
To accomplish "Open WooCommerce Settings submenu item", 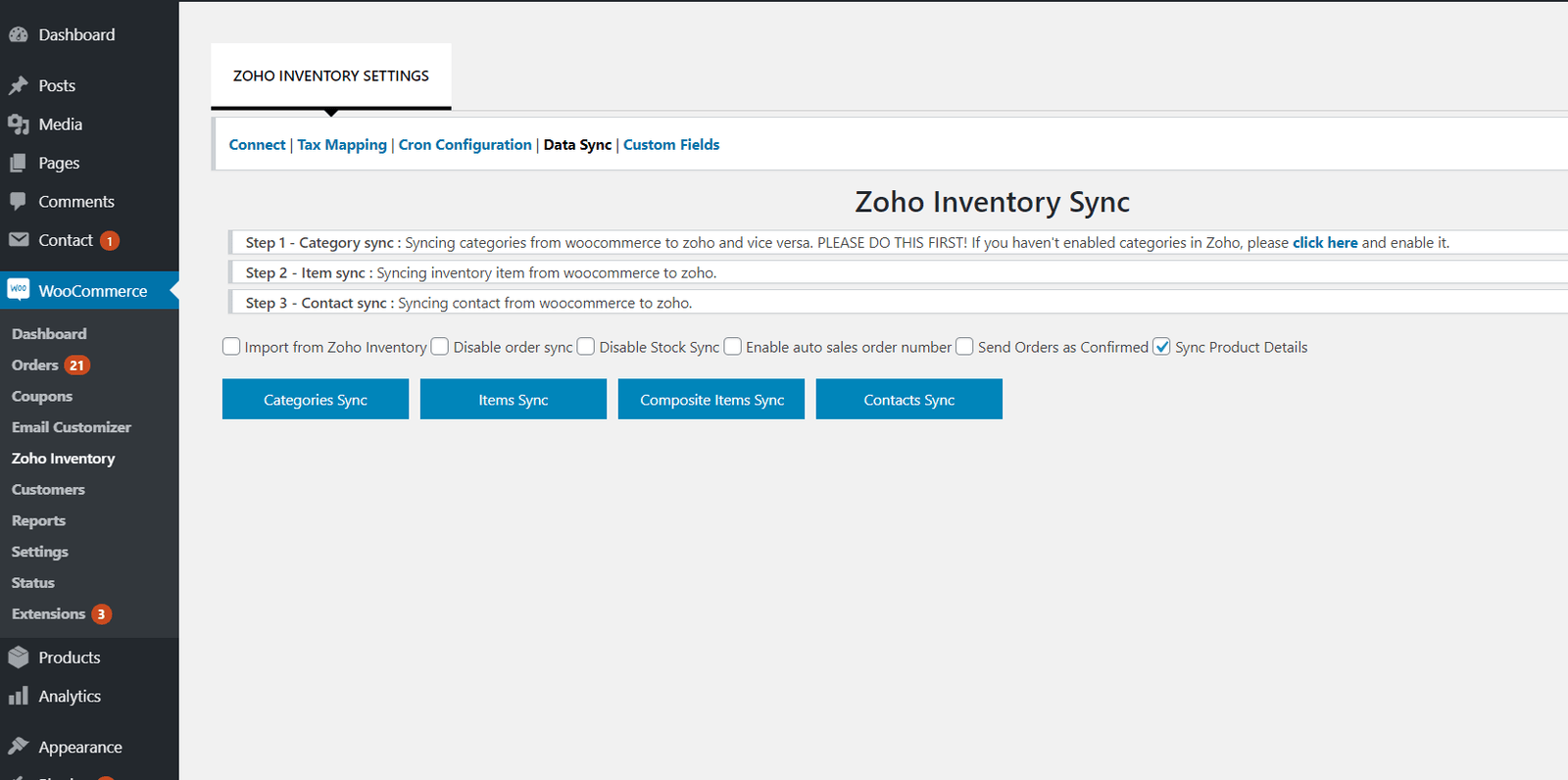I will coord(40,552).
